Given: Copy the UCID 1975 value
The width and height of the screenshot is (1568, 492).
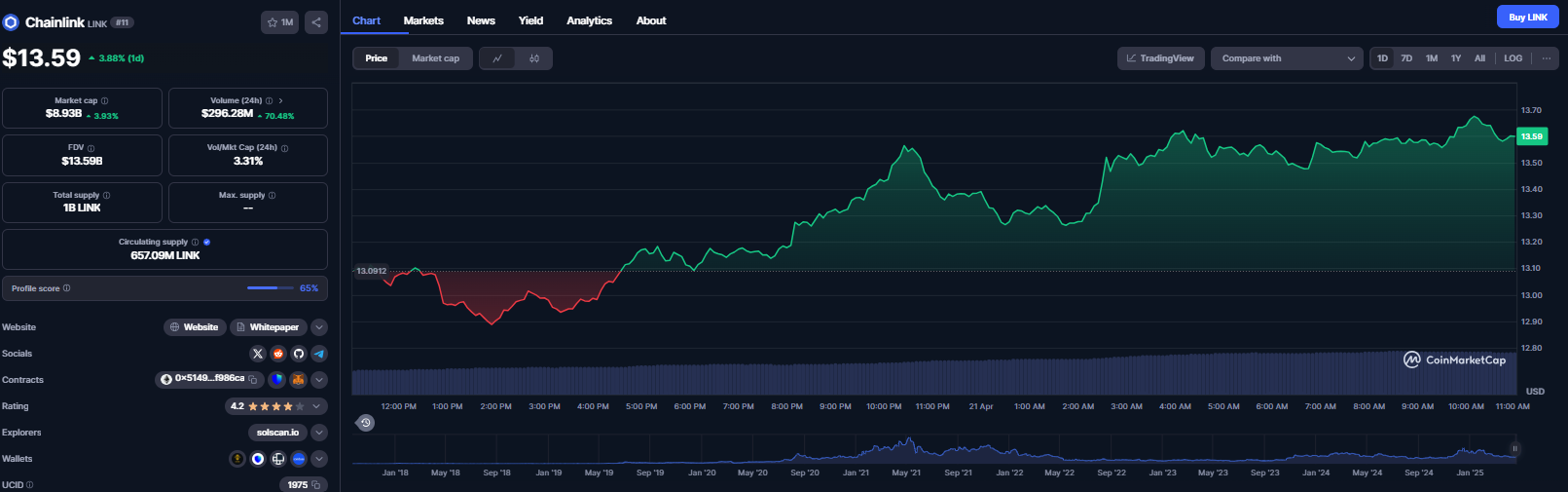Looking at the screenshot, I should [x=316, y=485].
